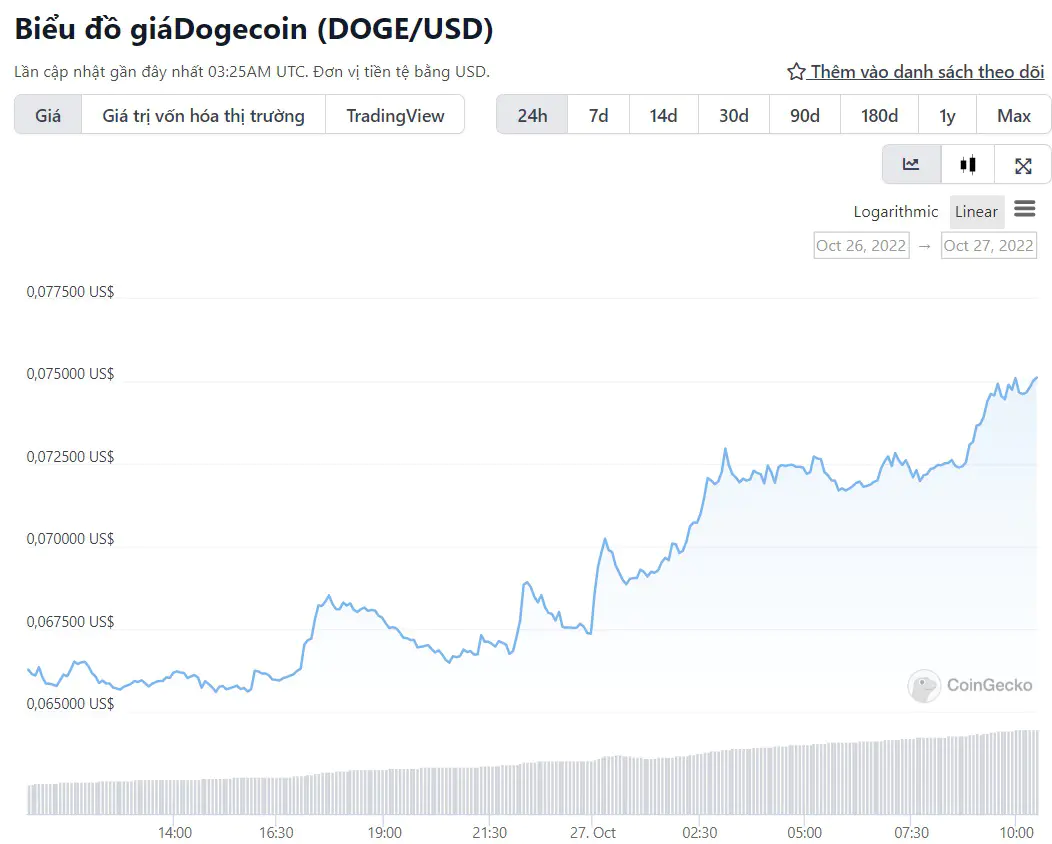The image size is (1052, 844).
Task: Select the line chart view icon
Action: pos(911,164)
